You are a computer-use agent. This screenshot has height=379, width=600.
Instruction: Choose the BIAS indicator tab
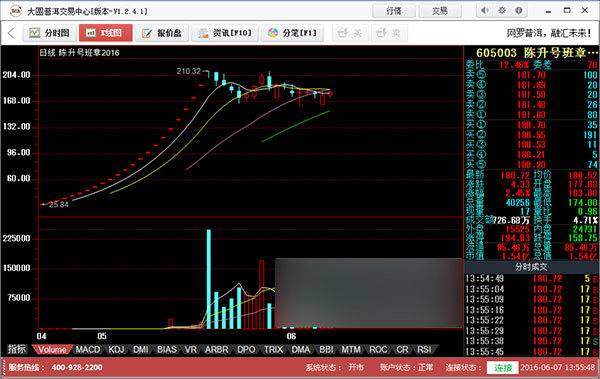[167, 350]
